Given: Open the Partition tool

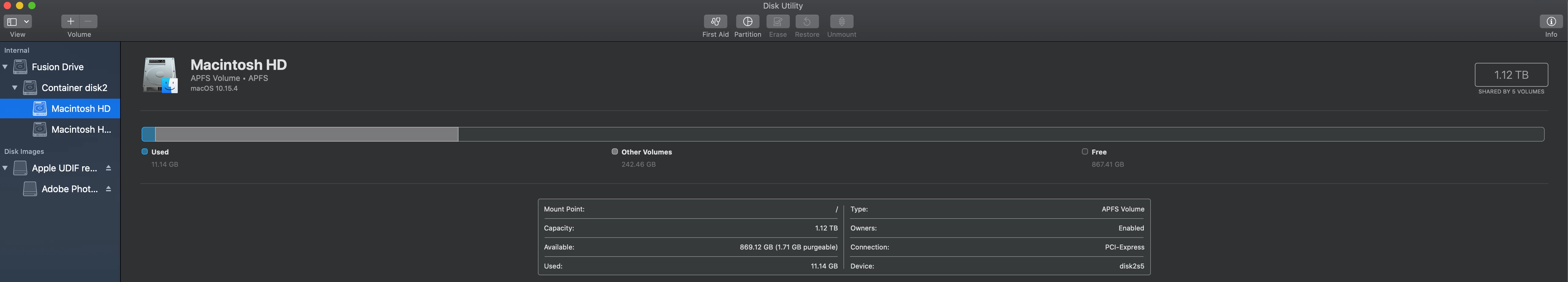Looking at the screenshot, I should click(748, 21).
